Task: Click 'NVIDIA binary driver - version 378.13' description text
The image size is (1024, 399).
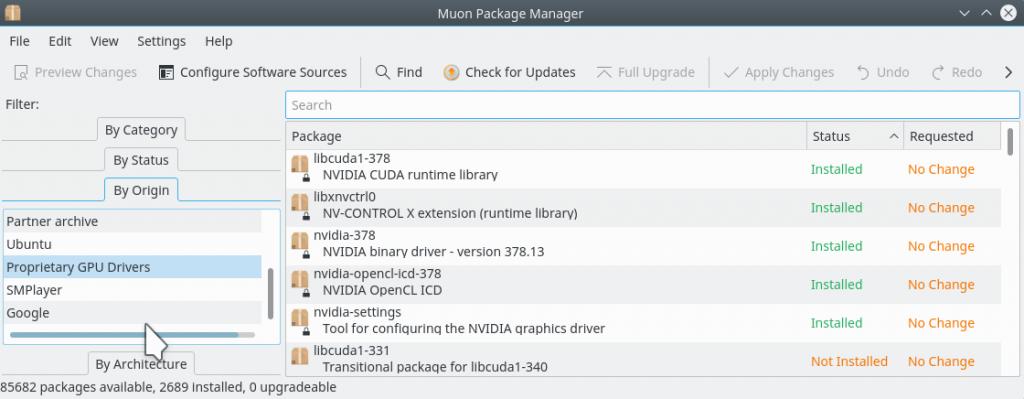Action: (x=433, y=251)
